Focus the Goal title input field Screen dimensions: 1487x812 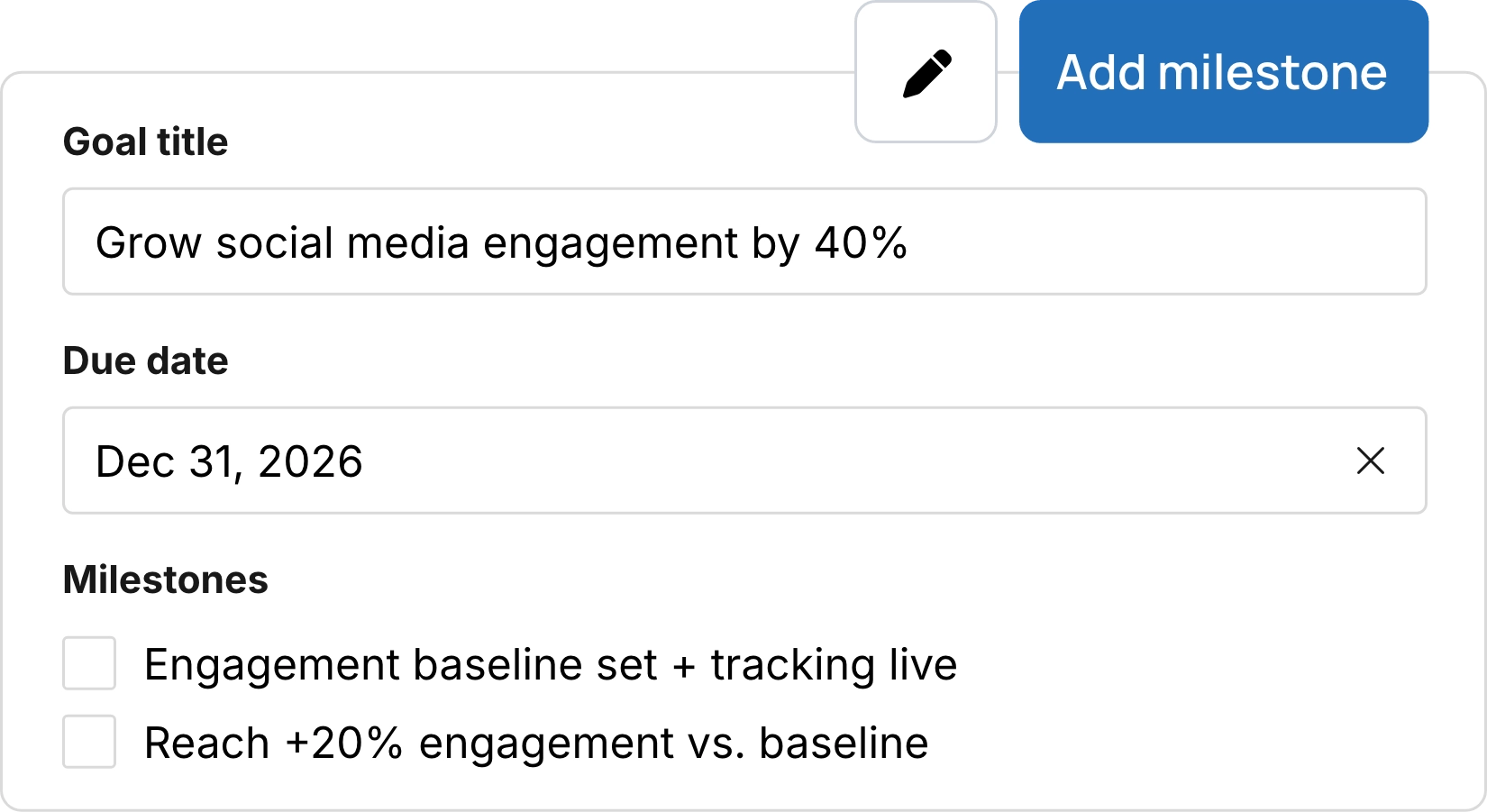(x=743, y=242)
